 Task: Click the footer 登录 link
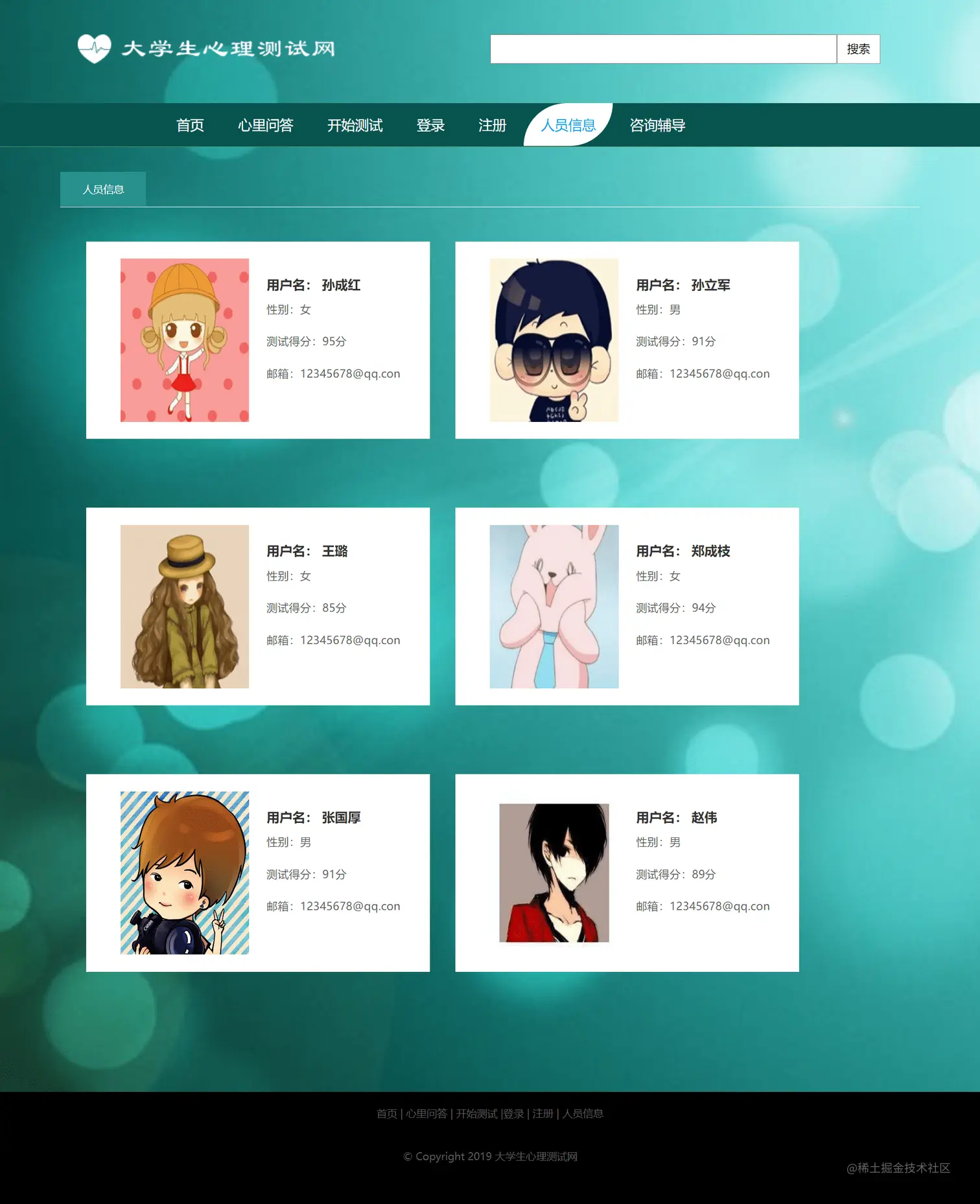tap(514, 1113)
